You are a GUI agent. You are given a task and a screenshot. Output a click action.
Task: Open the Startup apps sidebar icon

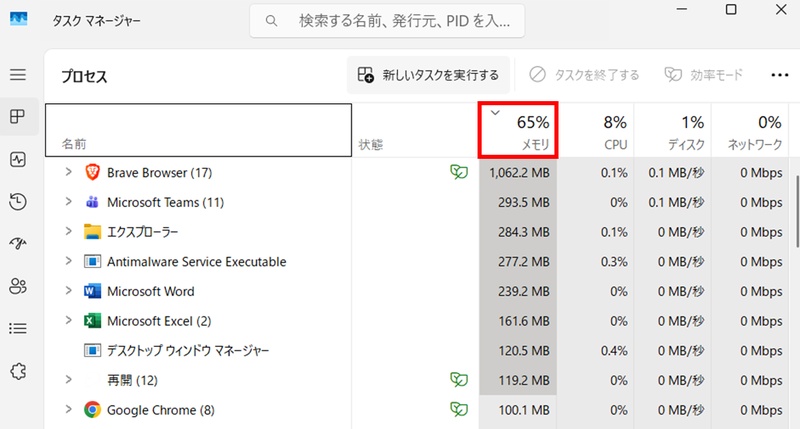18,243
